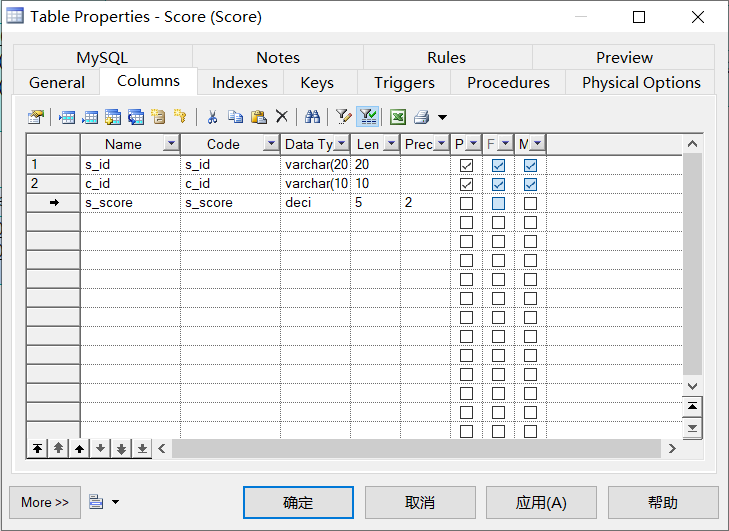Check the P checkbox for s_score row

(x=466, y=203)
